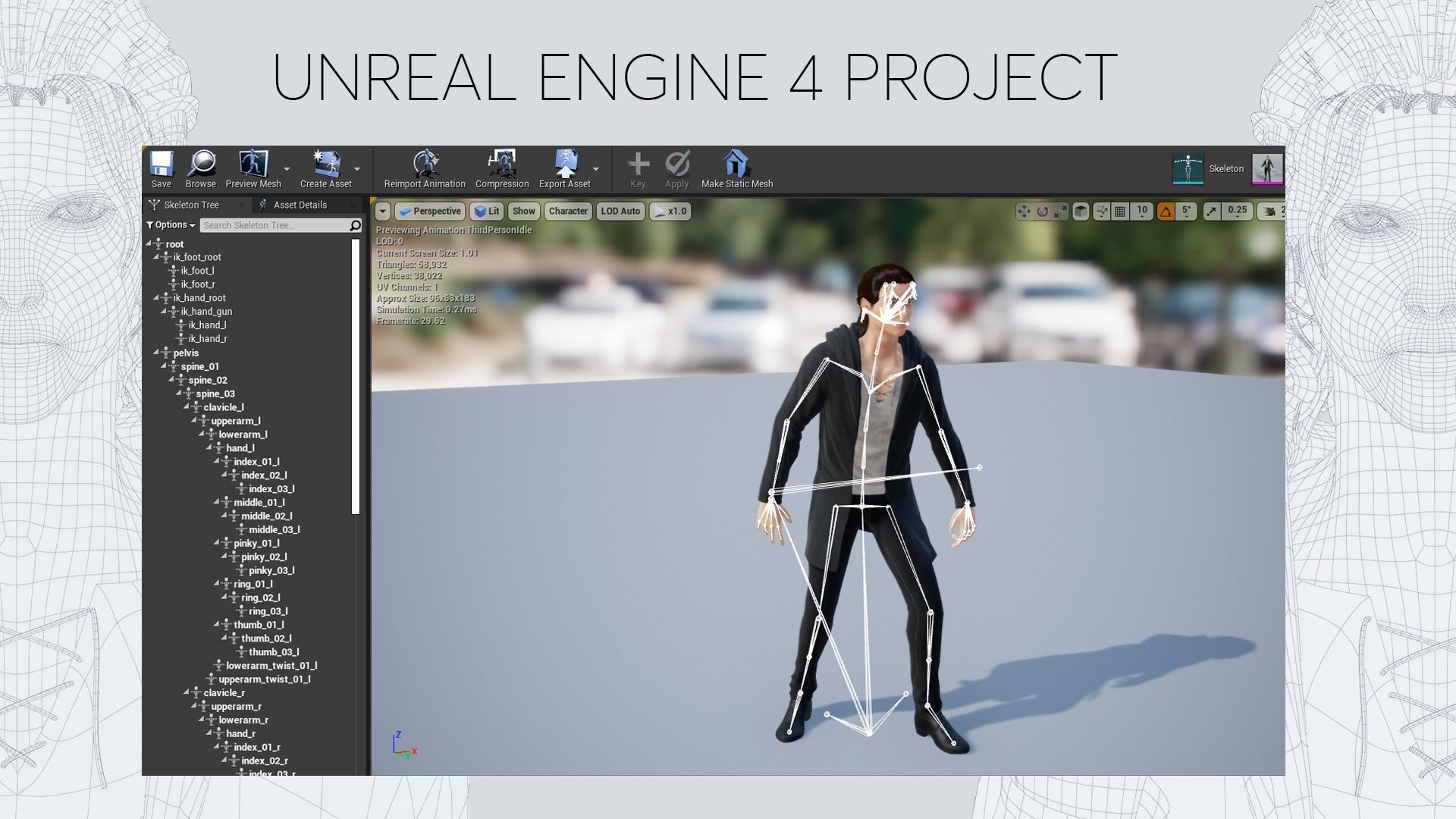Select the ik_foot_l bone
Viewport: 1456px width, 819px height.
pyautogui.click(x=197, y=271)
